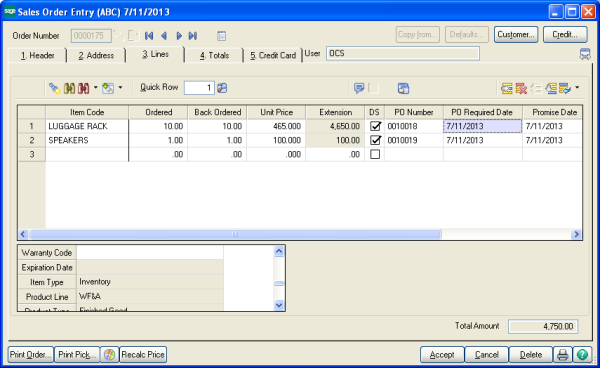The image size is (600, 368).
Task: Click the bus icon at tab bar's end
Action: 585,54
